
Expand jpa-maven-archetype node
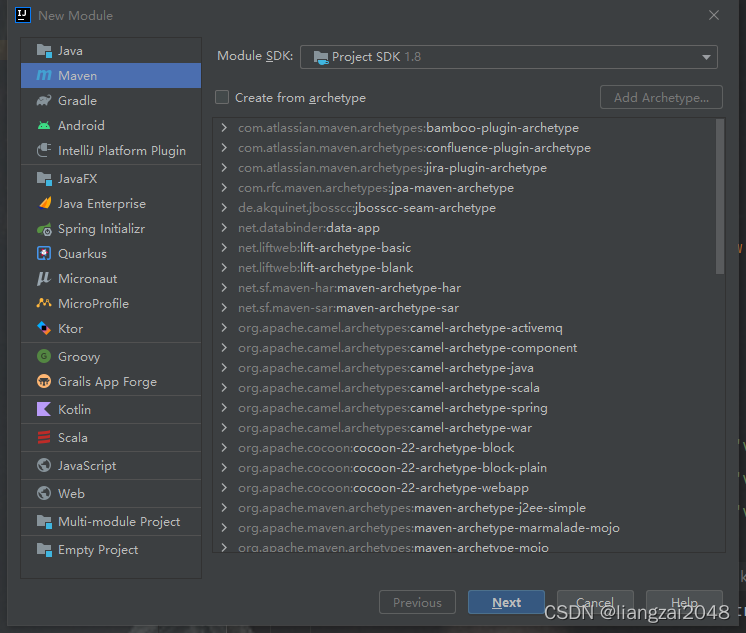[x=224, y=188]
